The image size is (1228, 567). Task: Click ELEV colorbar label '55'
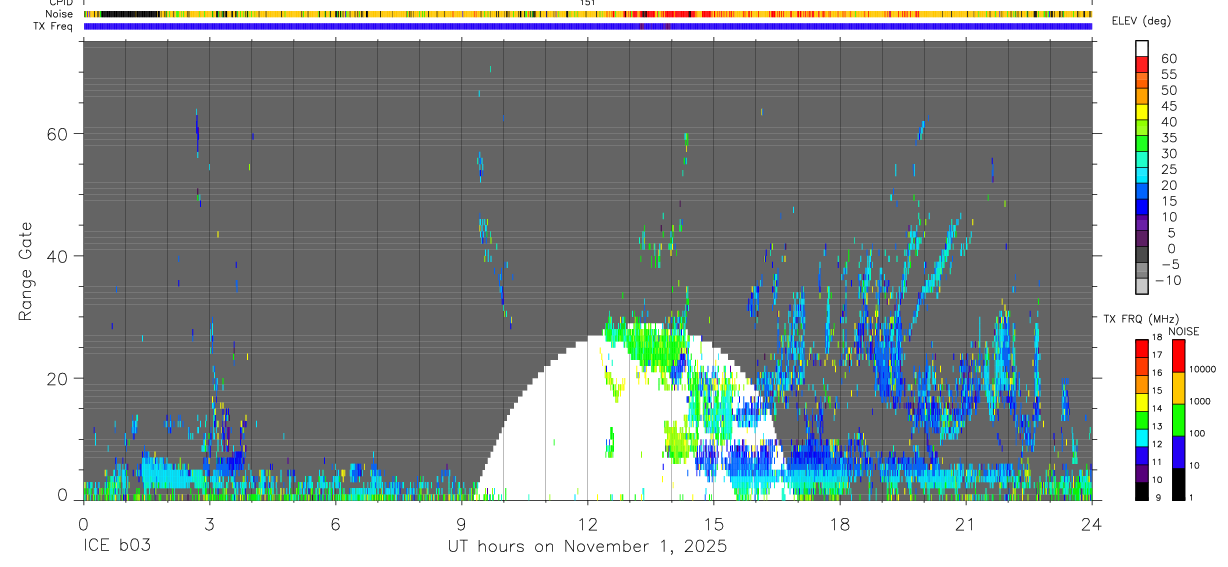[1168, 75]
